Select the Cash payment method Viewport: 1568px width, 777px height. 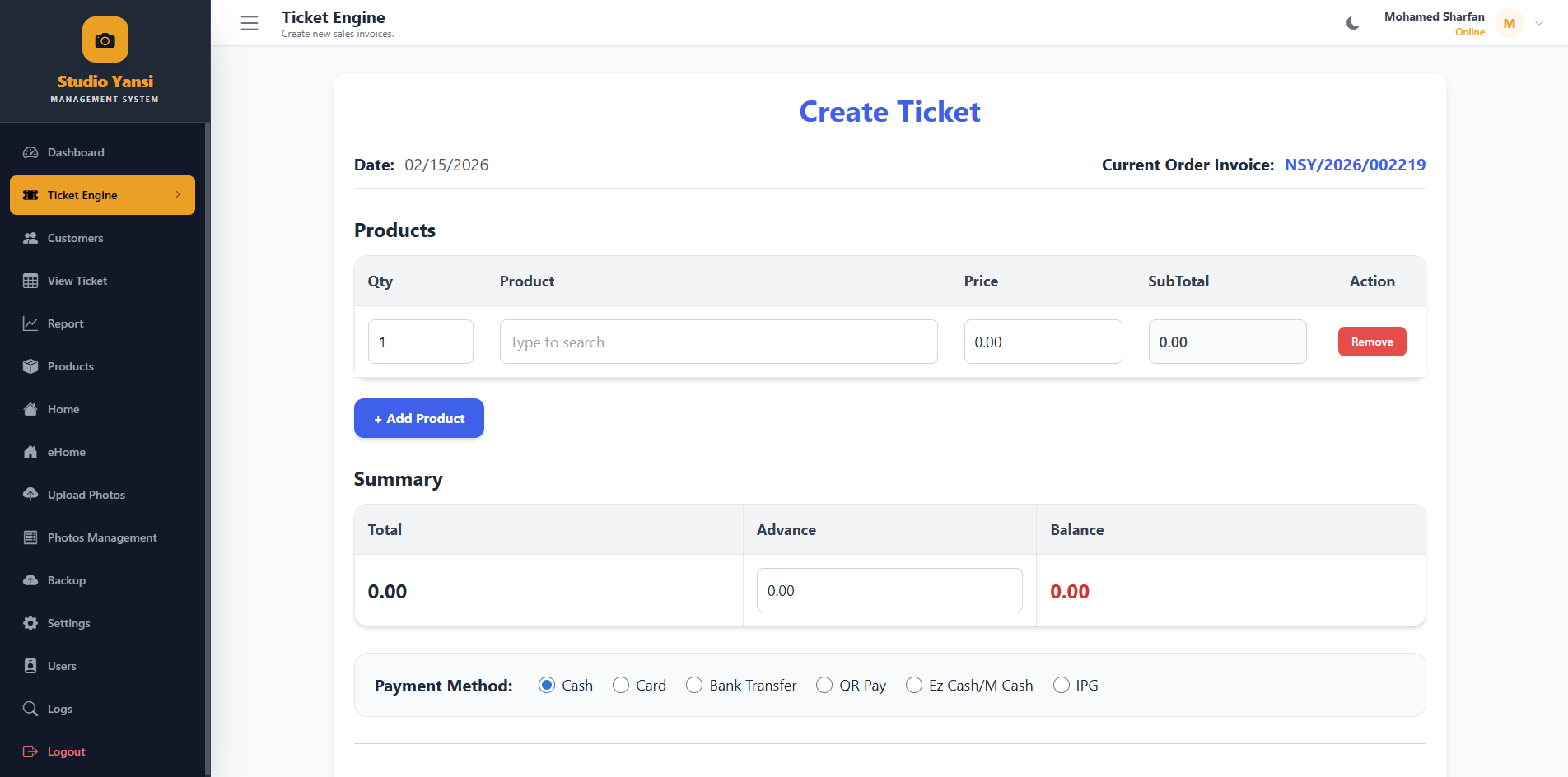(x=548, y=685)
